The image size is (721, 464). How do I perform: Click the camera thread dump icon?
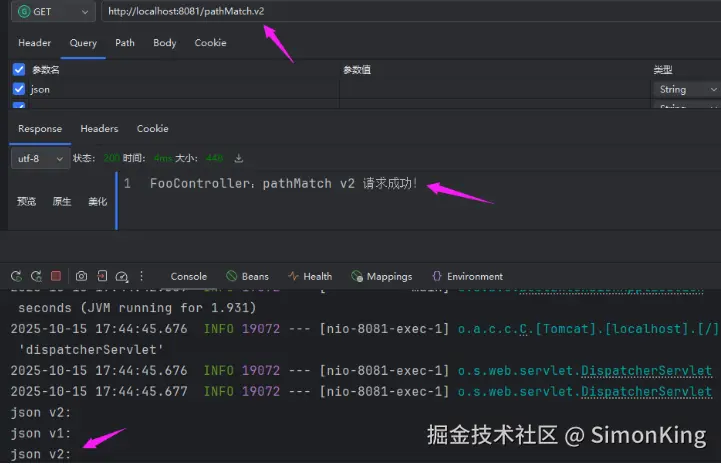(81, 276)
